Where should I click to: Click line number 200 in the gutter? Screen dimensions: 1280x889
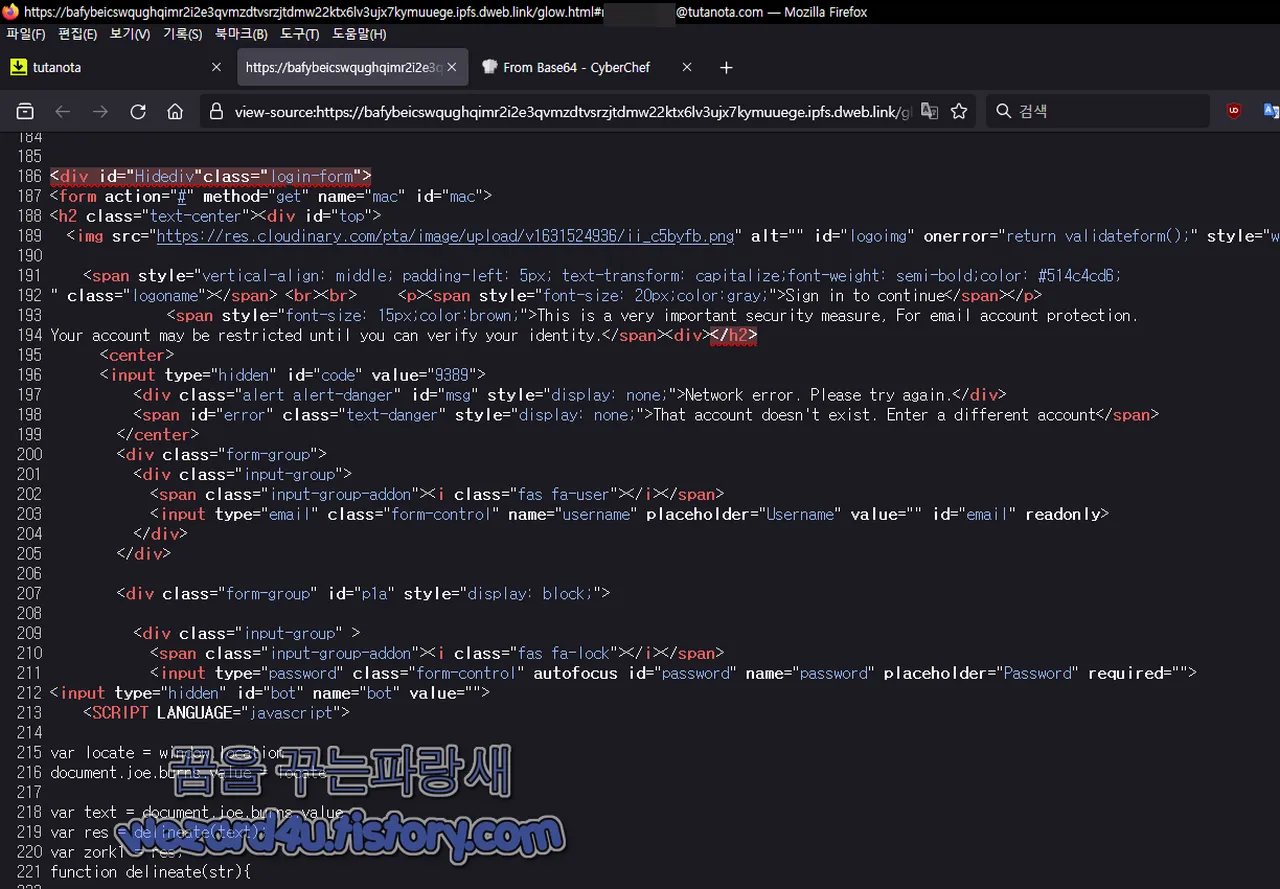tap(29, 455)
